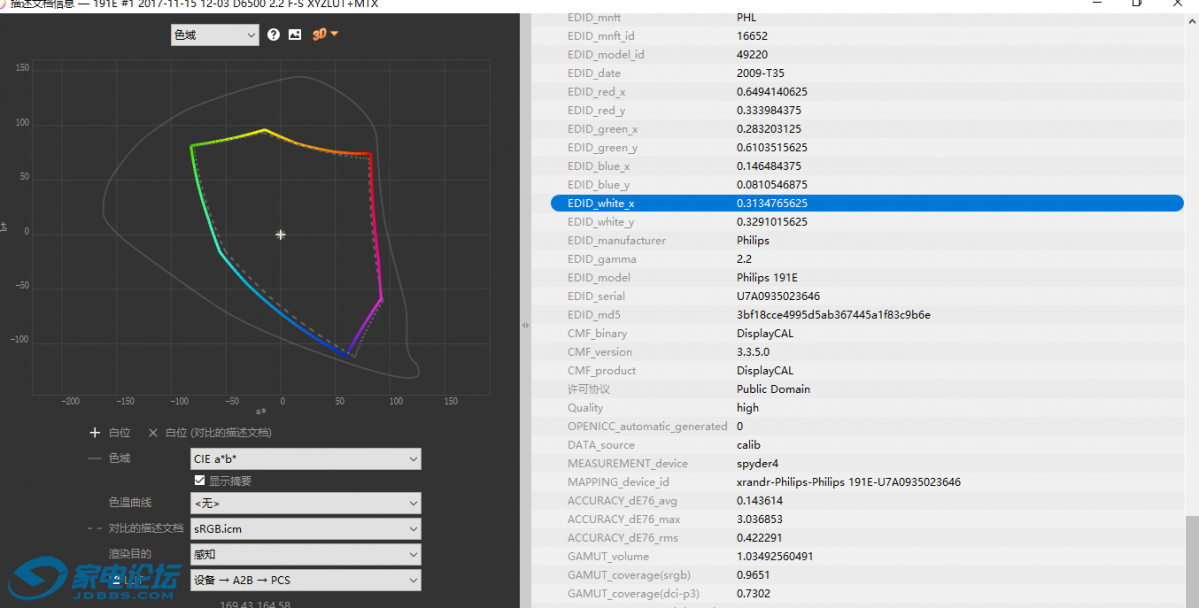Click the white point crosshair in gamut plot

(x=281, y=235)
